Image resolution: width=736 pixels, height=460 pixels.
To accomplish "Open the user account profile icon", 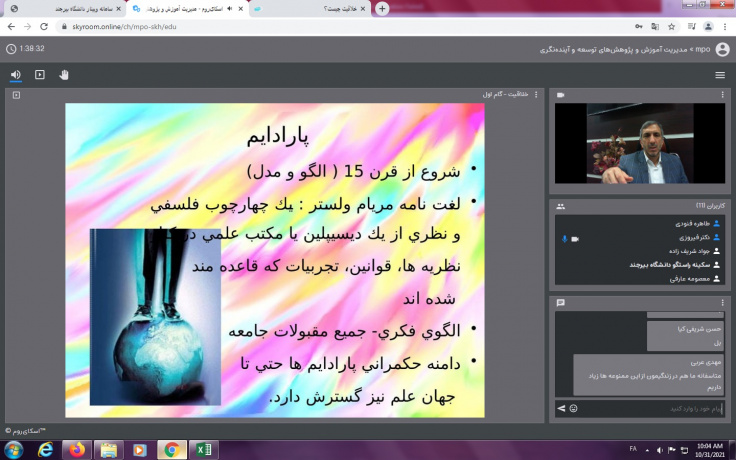I will pos(721,48).
